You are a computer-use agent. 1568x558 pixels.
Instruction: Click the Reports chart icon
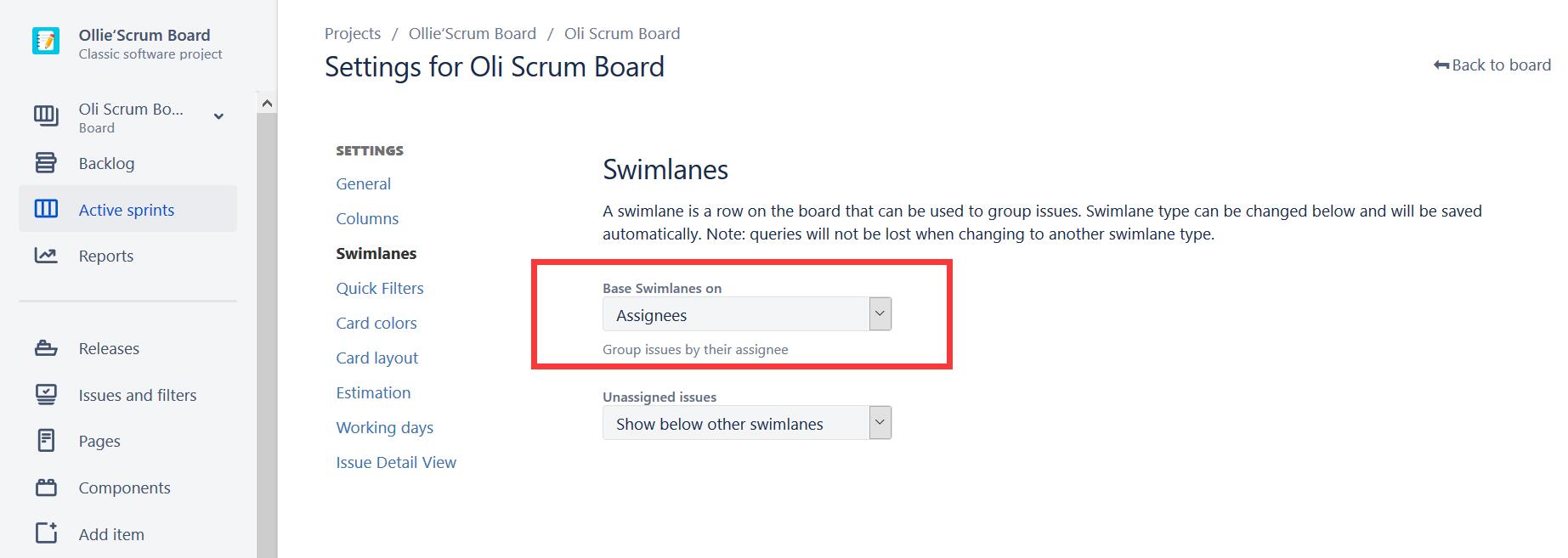click(46, 255)
